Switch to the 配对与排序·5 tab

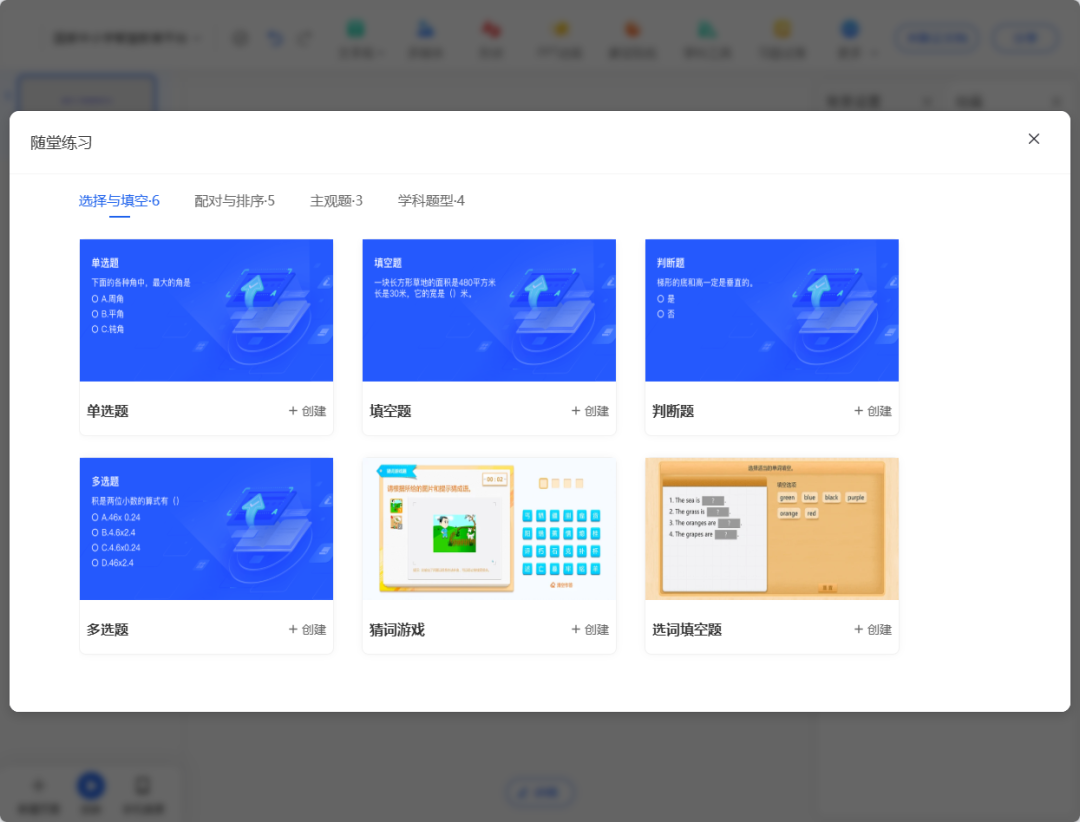pos(236,200)
